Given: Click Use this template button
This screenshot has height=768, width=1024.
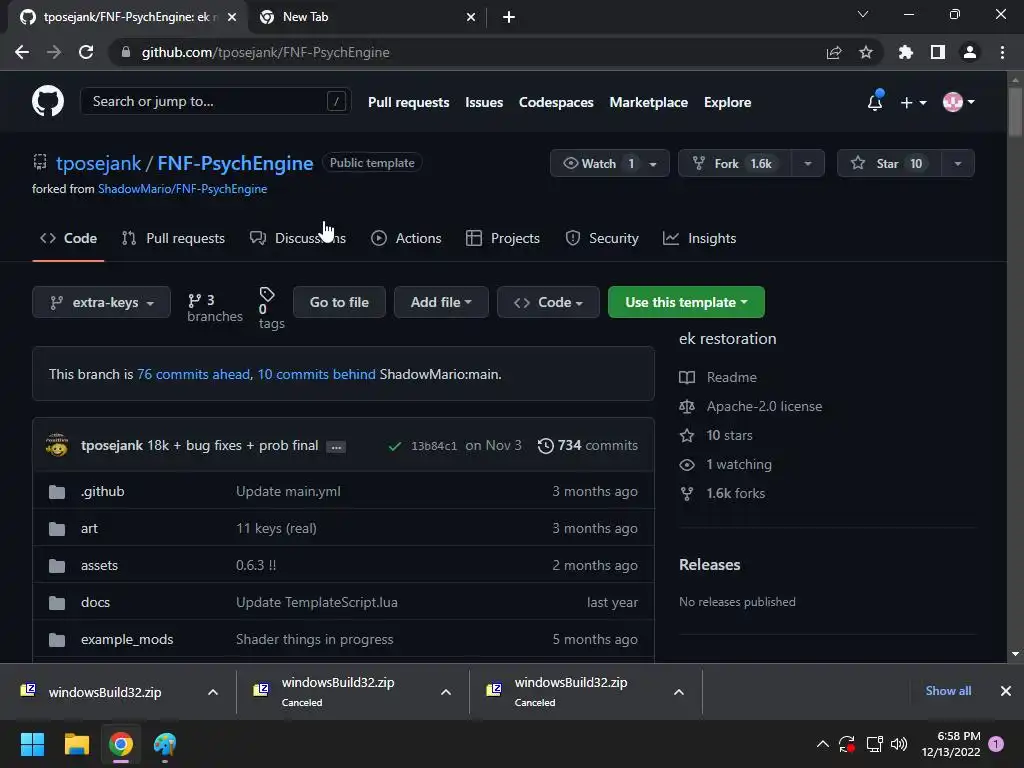Looking at the screenshot, I should pos(686,302).
